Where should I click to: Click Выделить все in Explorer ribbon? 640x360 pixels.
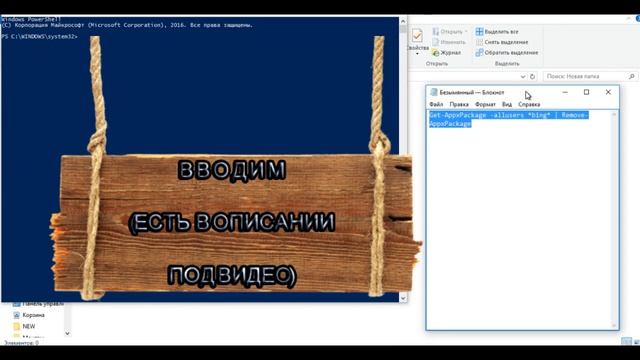coord(497,31)
